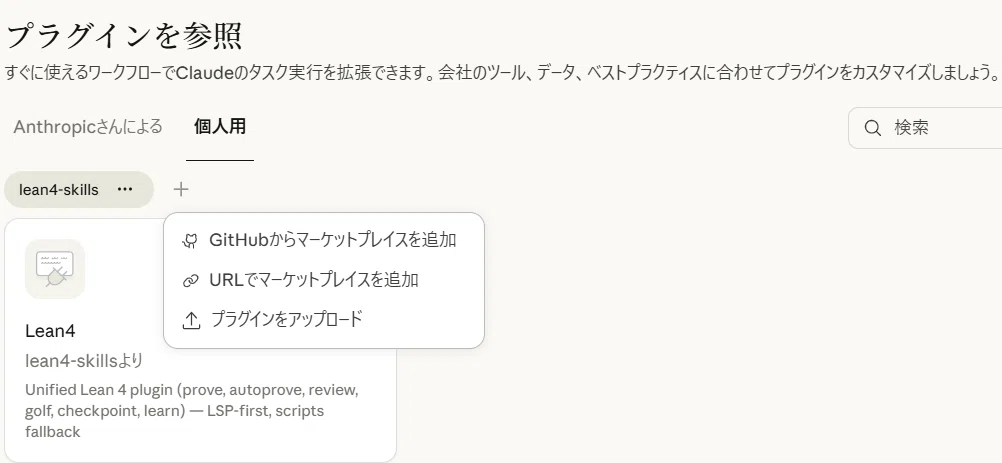Click the chain link icon beside URL option
This screenshot has height=463, width=1002.
(x=190, y=280)
